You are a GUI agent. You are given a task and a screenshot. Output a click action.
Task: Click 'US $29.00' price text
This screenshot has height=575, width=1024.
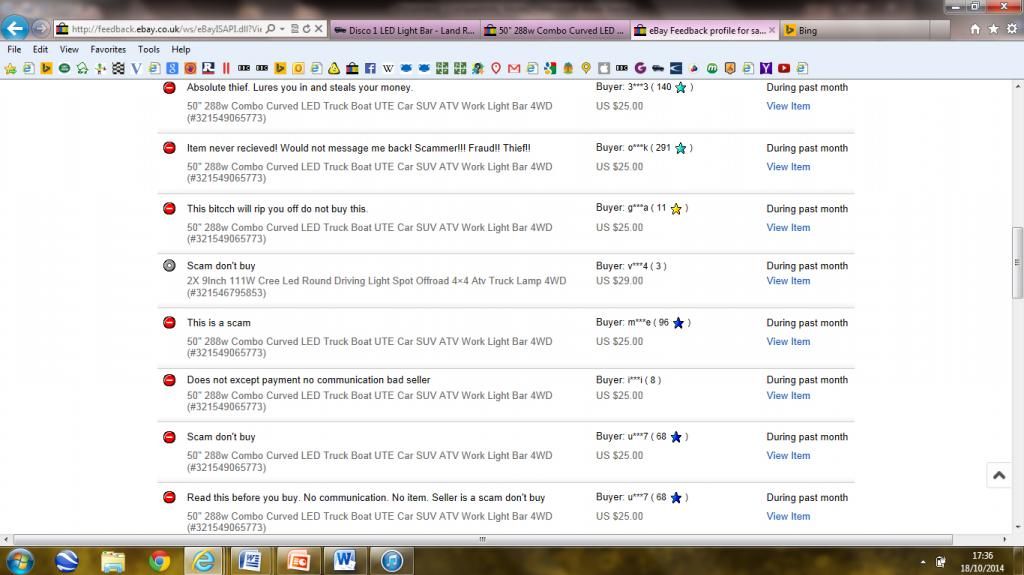619,281
